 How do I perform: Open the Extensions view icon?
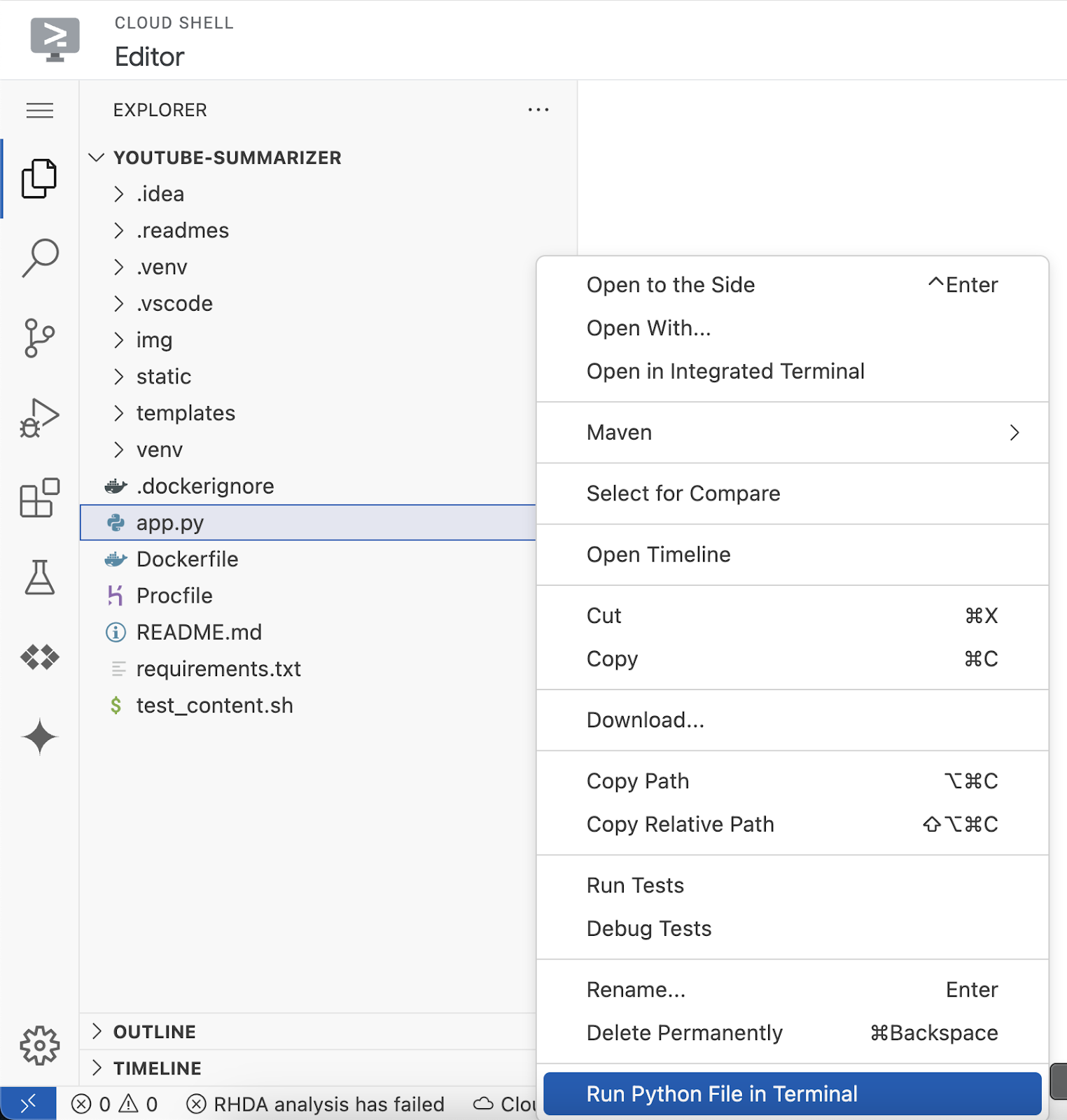tap(40, 498)
